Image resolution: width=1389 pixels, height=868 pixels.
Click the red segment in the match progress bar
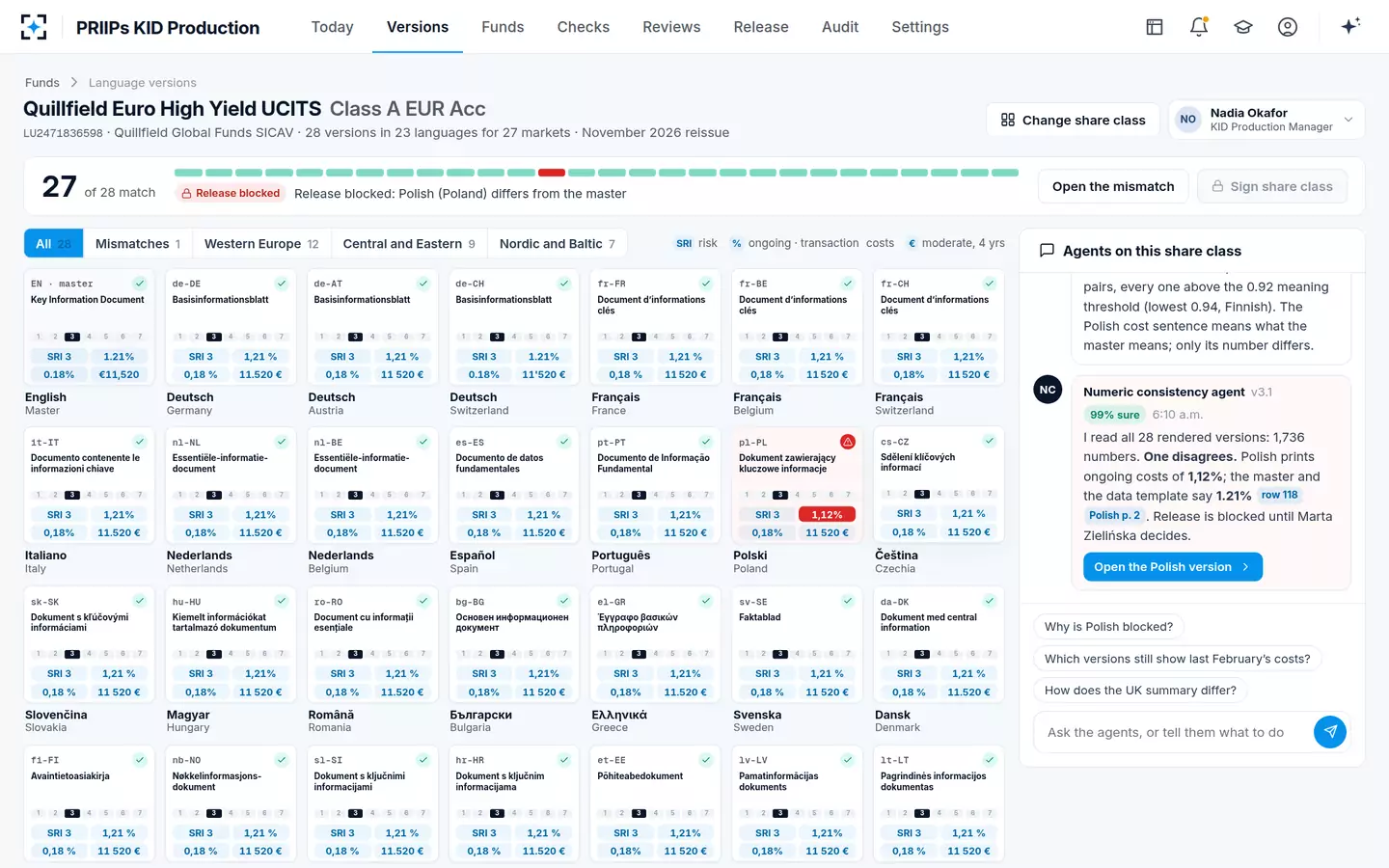coord(552,173)
